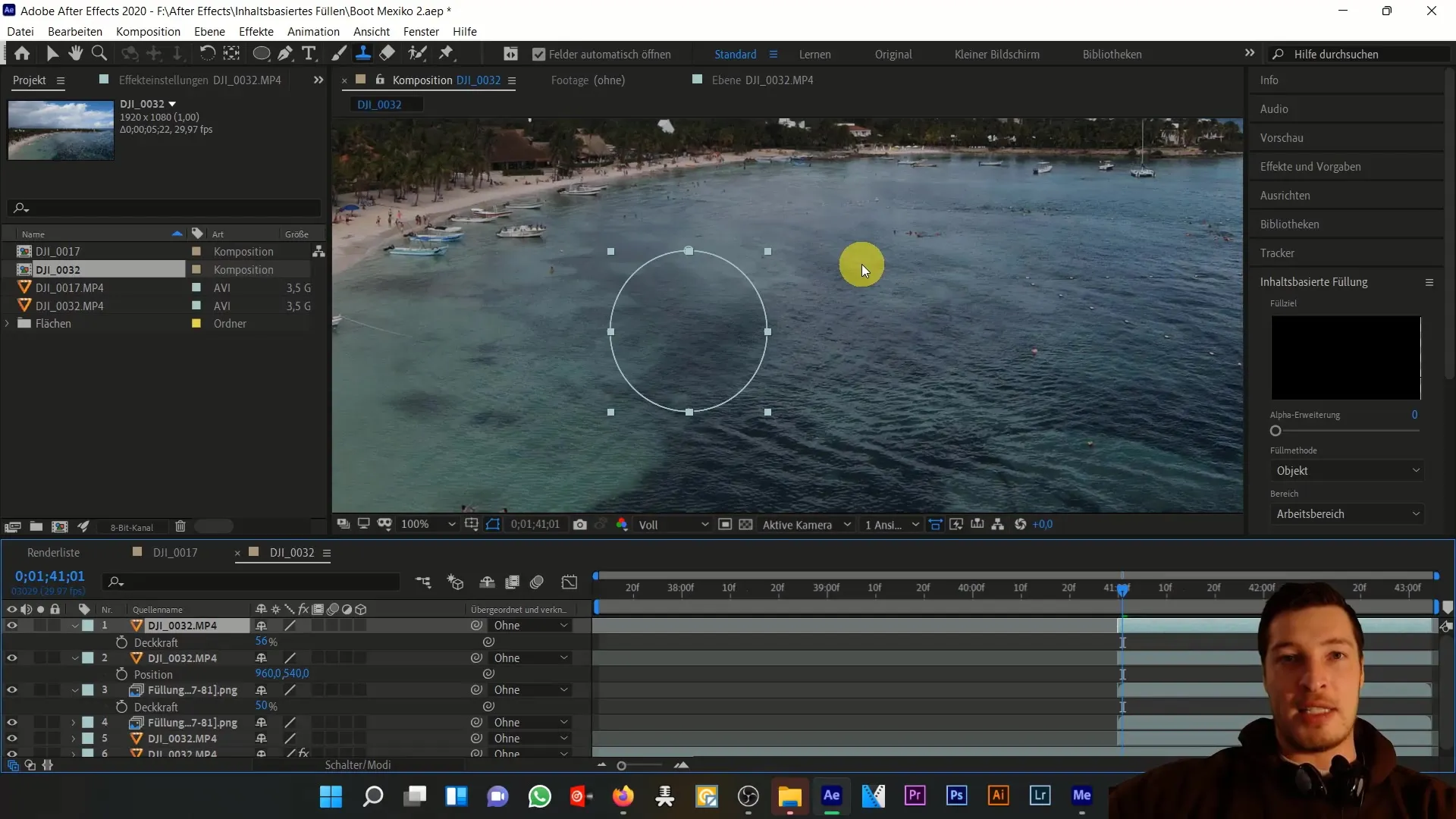
Task: Open Fenster menu in menu bar
Action: click(421, 31)
